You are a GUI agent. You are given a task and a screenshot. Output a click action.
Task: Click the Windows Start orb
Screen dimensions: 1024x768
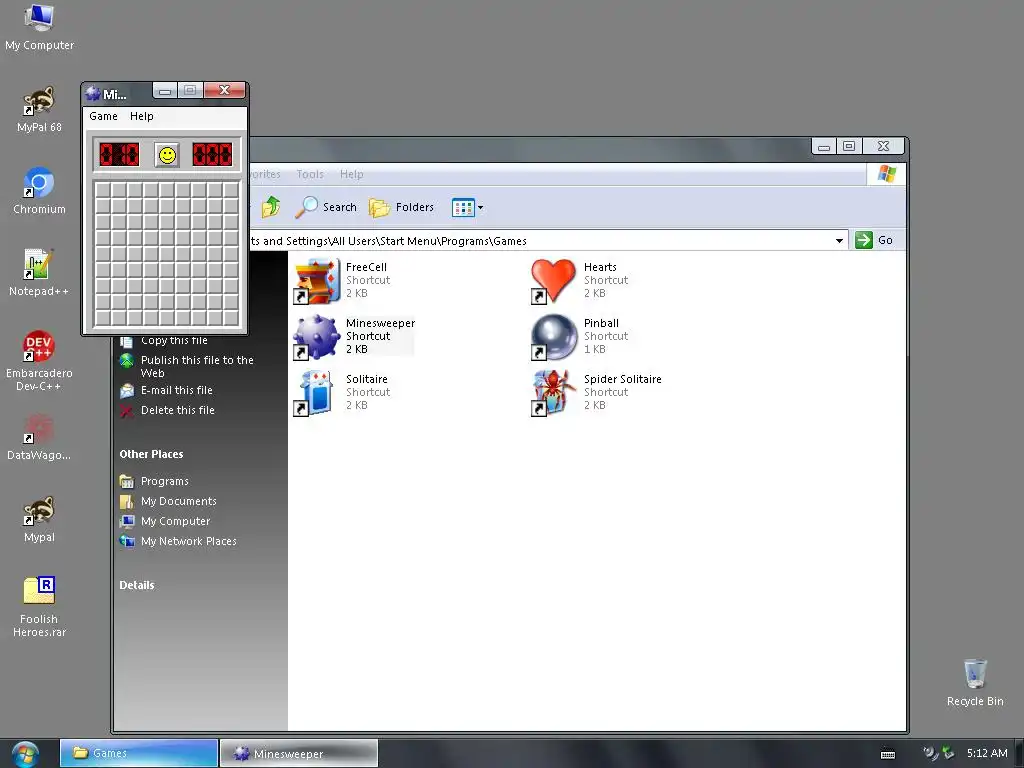[25, 754]
